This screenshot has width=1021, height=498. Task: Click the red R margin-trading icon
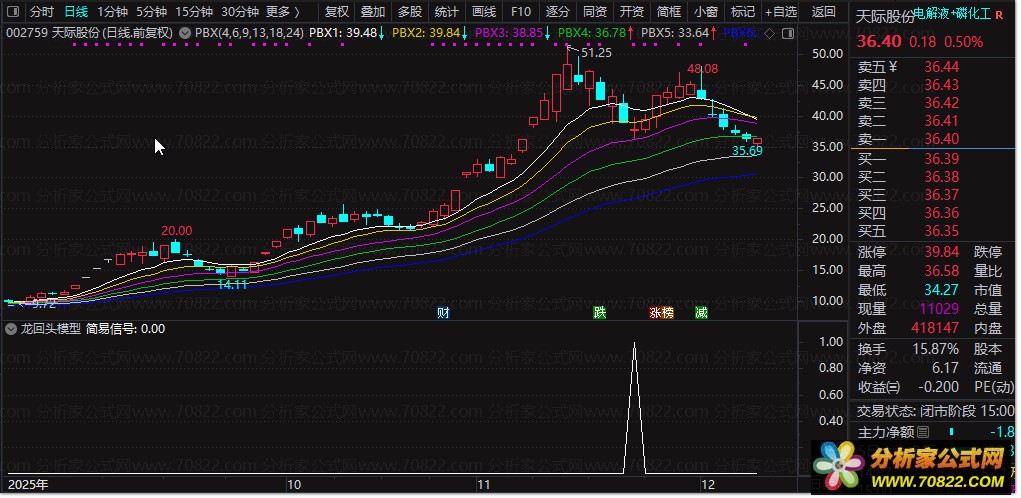coord(999,14)
